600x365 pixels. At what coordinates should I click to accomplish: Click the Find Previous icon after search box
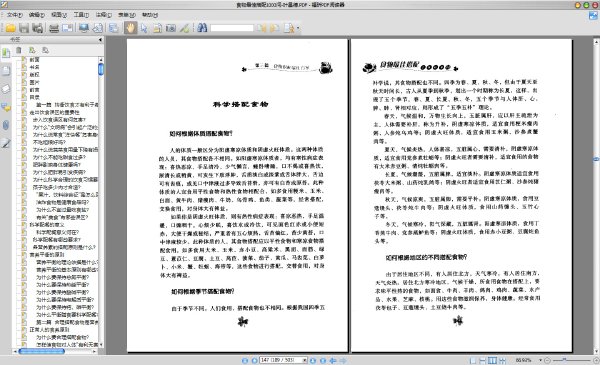(262, 28)
